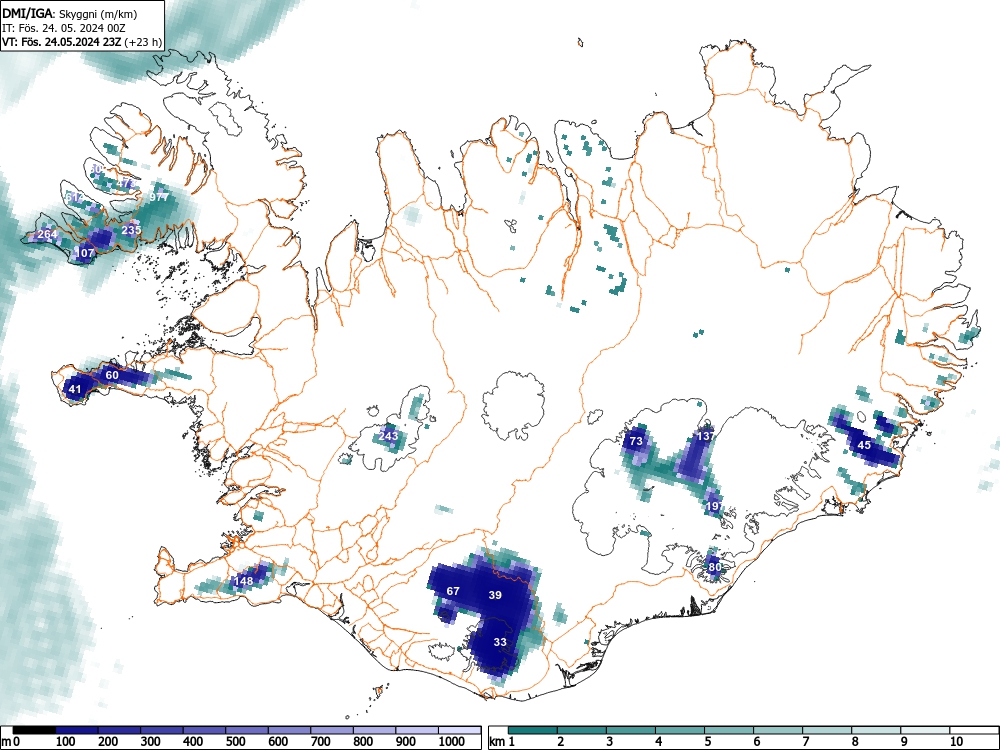Select the 2–3 km legend color swatch
The width and height of the screenshot is (1000, 750).
(582, 730)
